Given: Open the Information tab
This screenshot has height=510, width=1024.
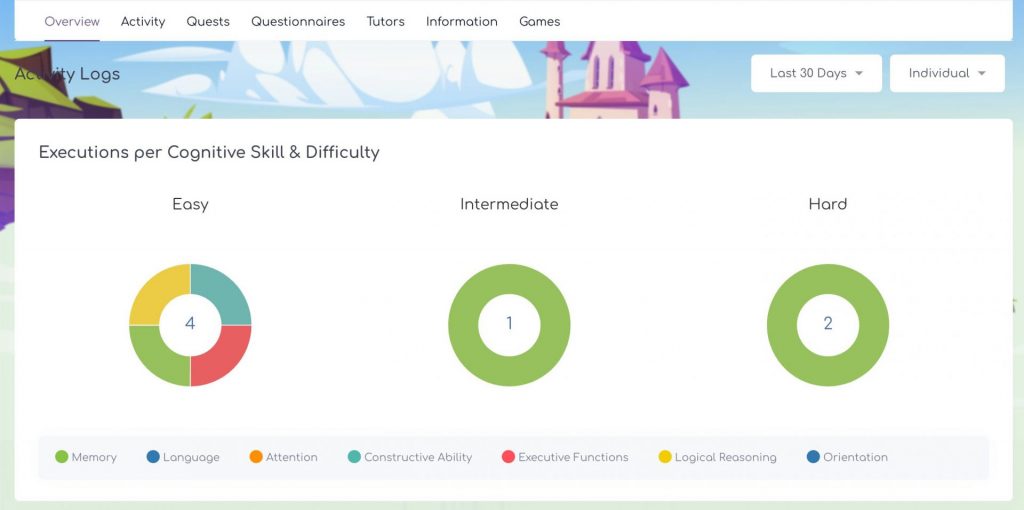Looking at the screenshot, I should [x=461, y=21].
